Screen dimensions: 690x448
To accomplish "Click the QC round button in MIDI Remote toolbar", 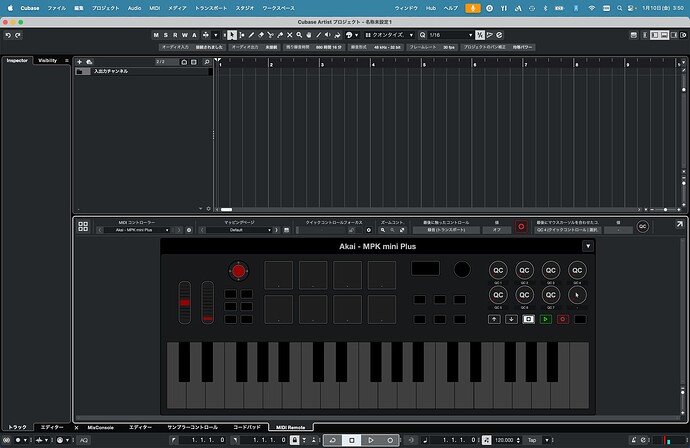I will 642,226.
